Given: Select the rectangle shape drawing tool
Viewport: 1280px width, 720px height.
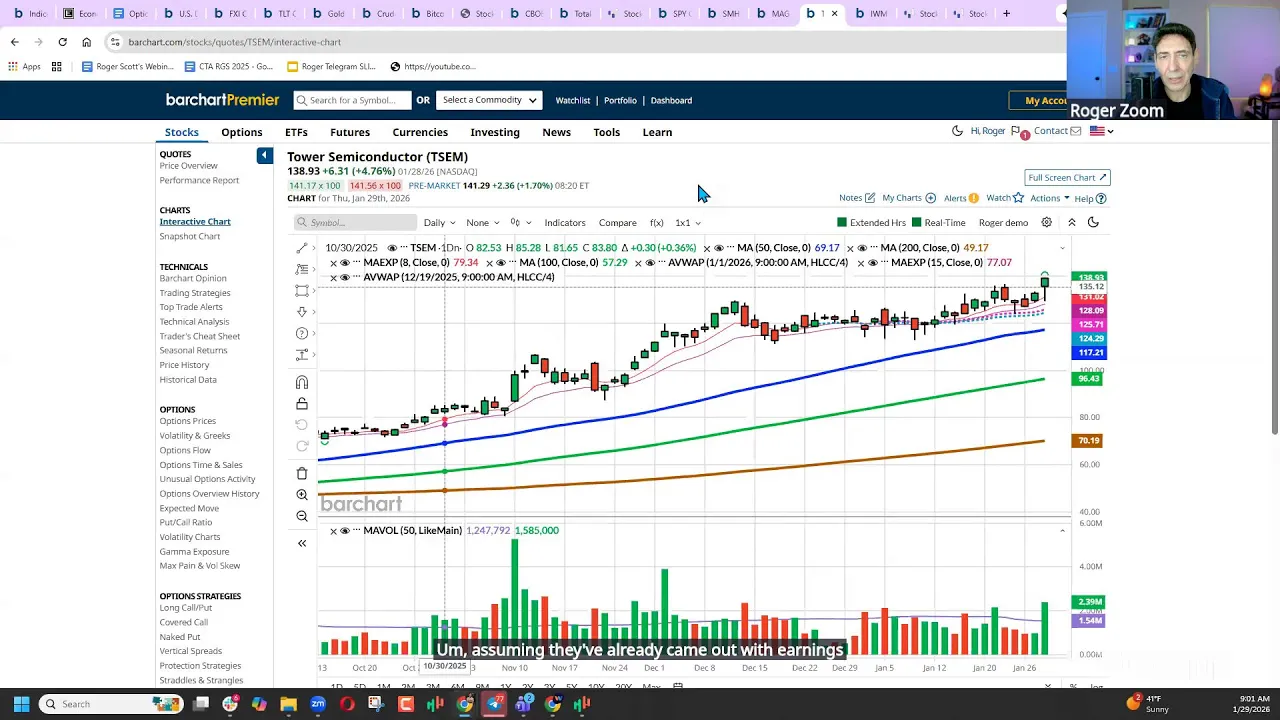Looking at the screenshot, I should [302, 291].
